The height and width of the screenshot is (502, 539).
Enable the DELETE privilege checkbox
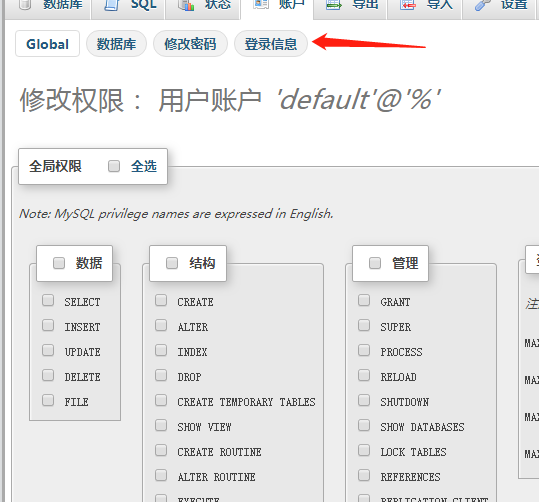(x=48, y=375)
